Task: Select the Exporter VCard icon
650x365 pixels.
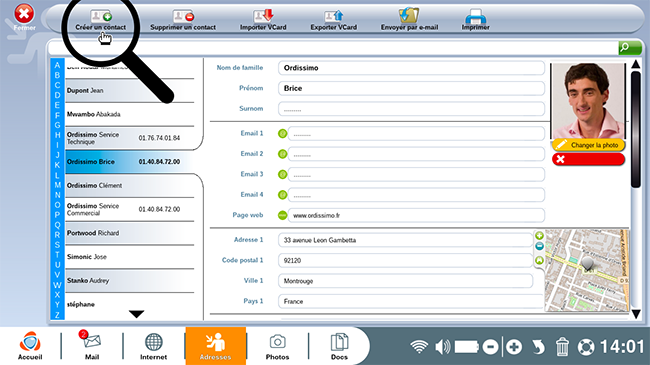Action: coord(334,16)
